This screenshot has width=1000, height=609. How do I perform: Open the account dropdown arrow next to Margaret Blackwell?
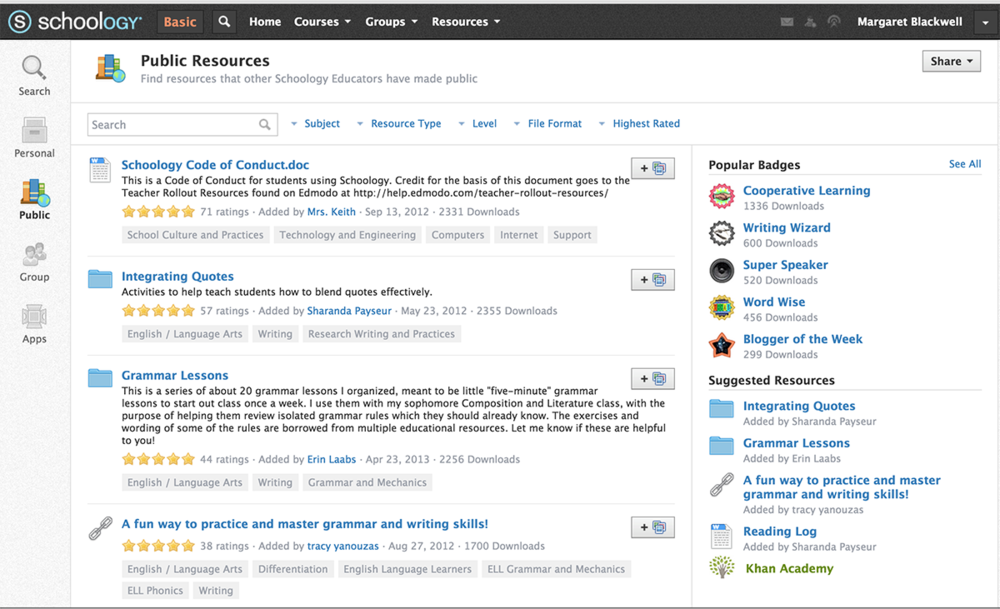(x=985, y=22)
